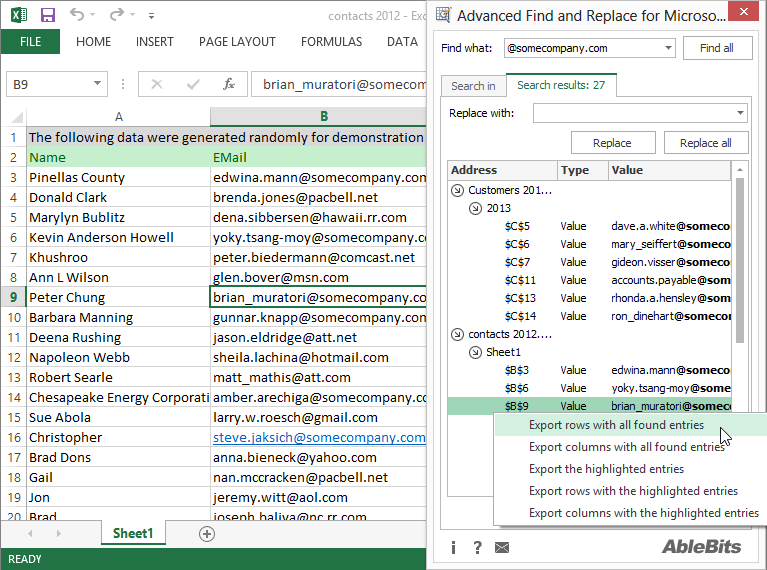
Task: Click the Advanced Find and Replace title icon
Action: click(443, 15)
